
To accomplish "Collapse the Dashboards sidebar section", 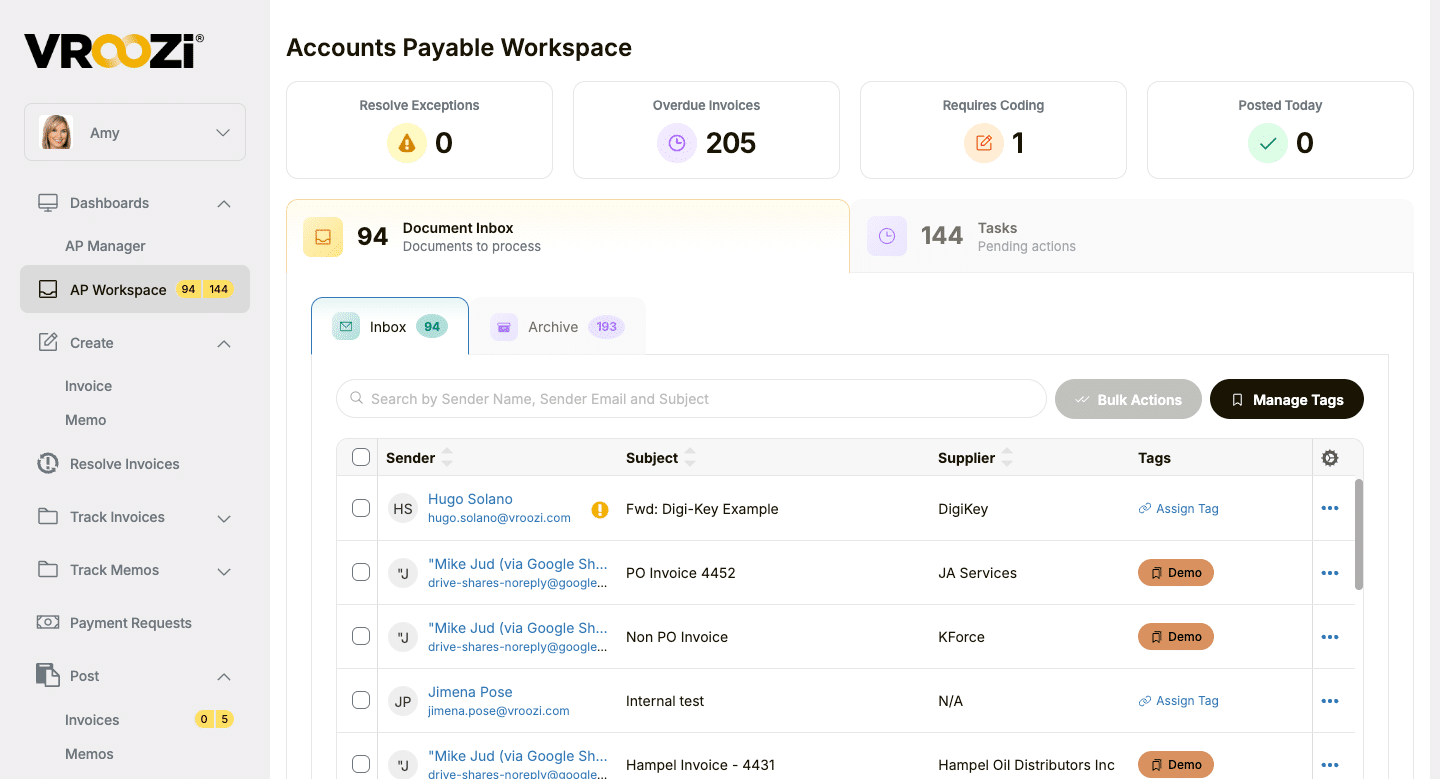I will [224, 203].
